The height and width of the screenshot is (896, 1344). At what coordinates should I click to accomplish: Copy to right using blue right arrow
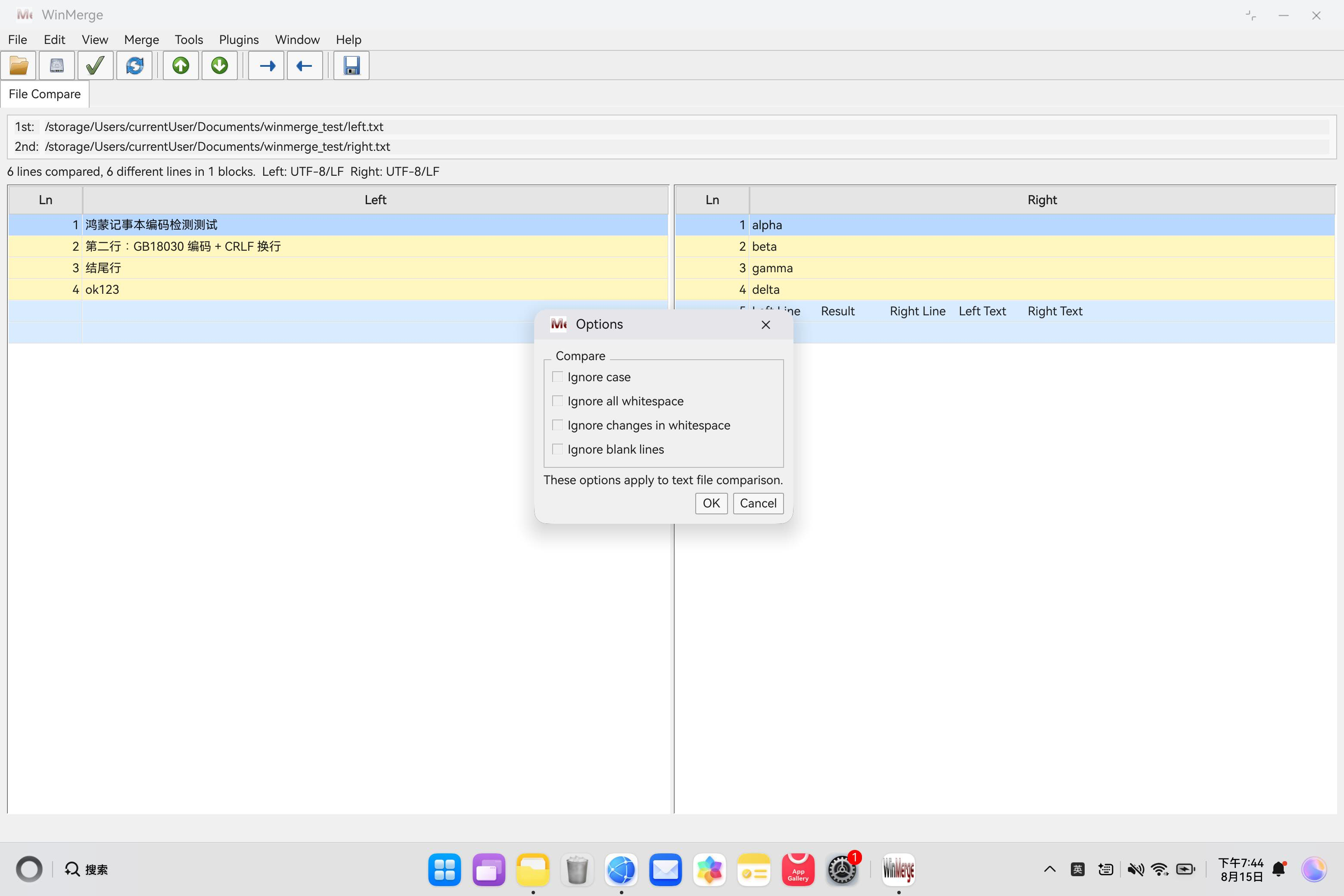point(266,66)
